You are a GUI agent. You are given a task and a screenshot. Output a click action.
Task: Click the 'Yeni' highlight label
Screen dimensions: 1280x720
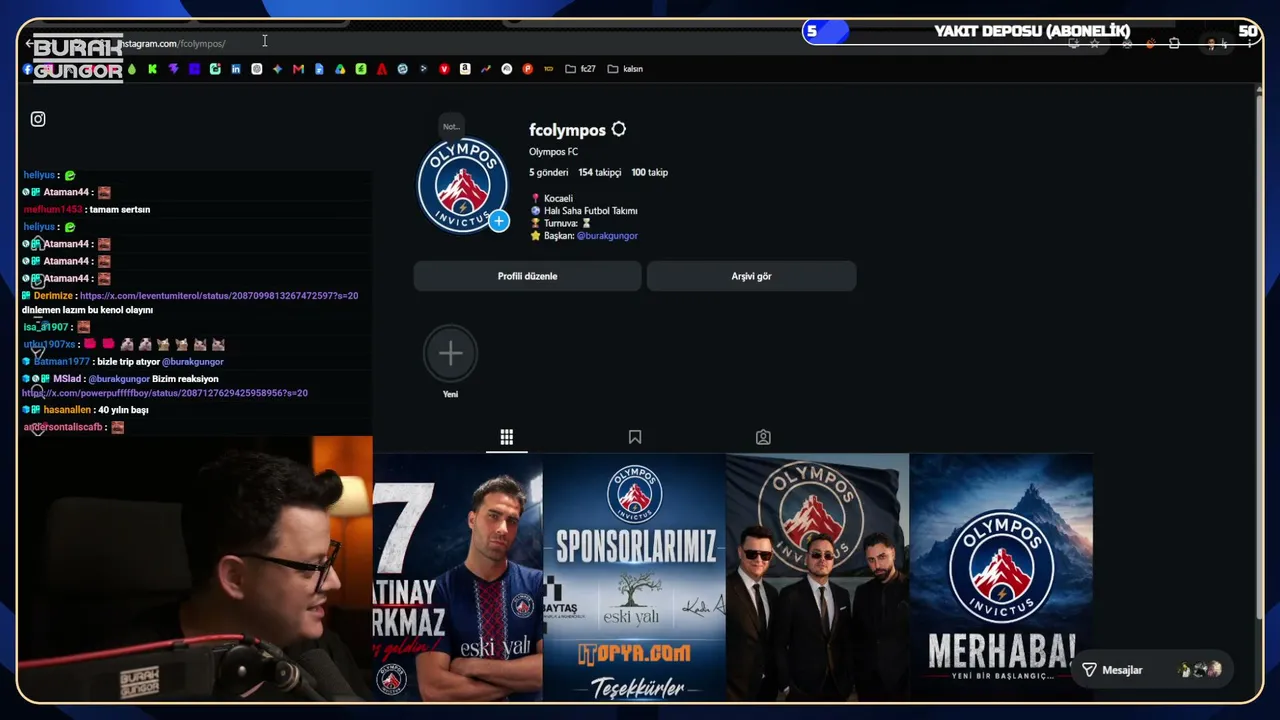451,394
